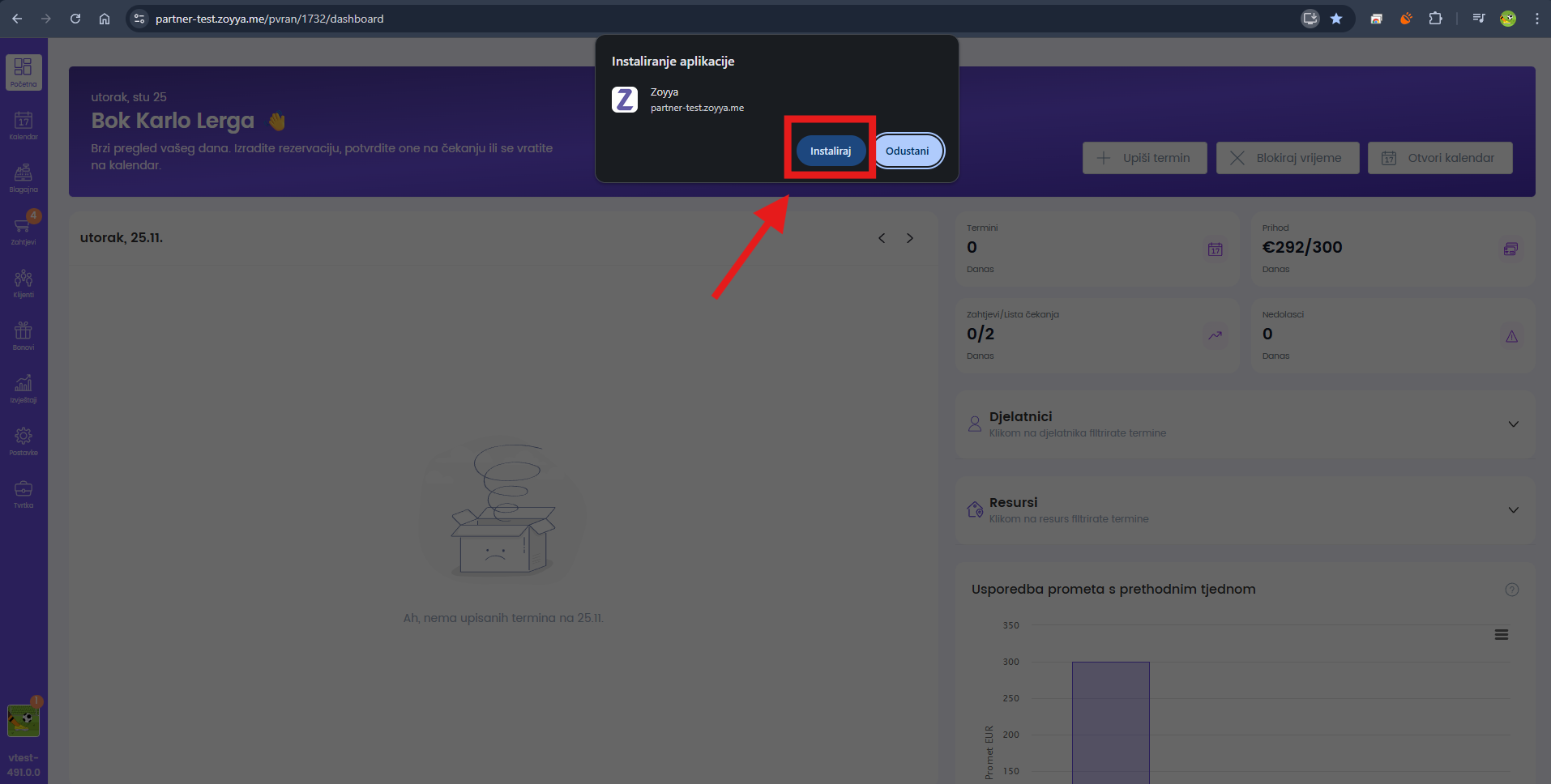Go to Klijenti in sidebar

pyautogui.click(x=23, y=283)
